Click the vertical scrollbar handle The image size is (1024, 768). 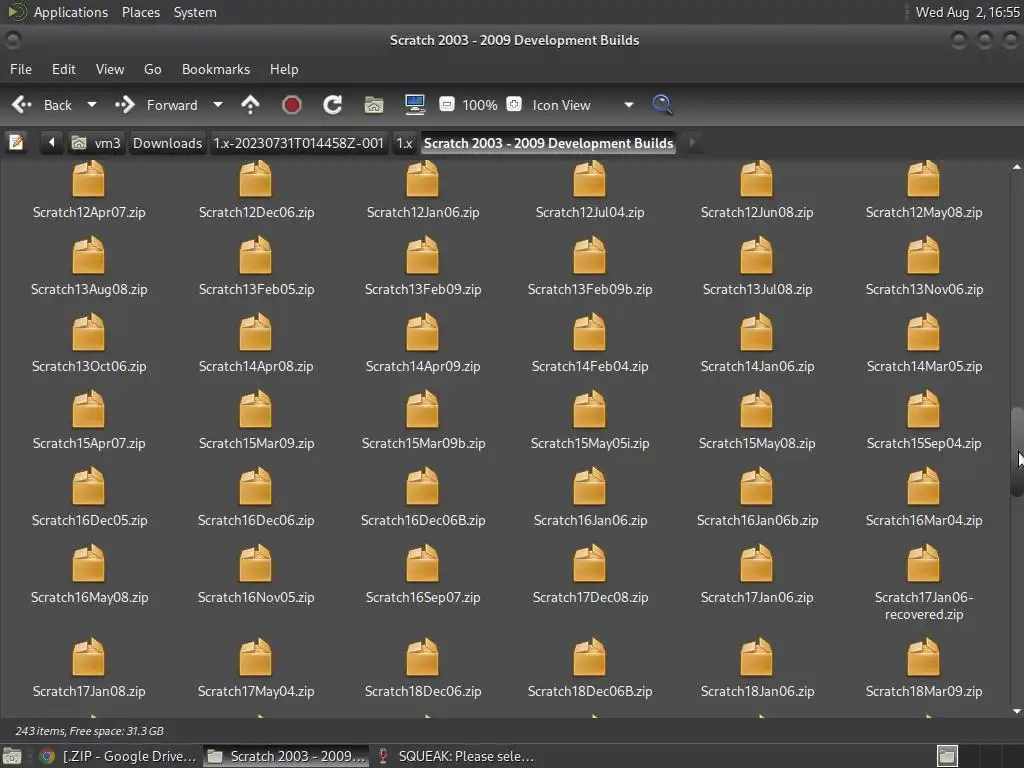click(1017, 452)
